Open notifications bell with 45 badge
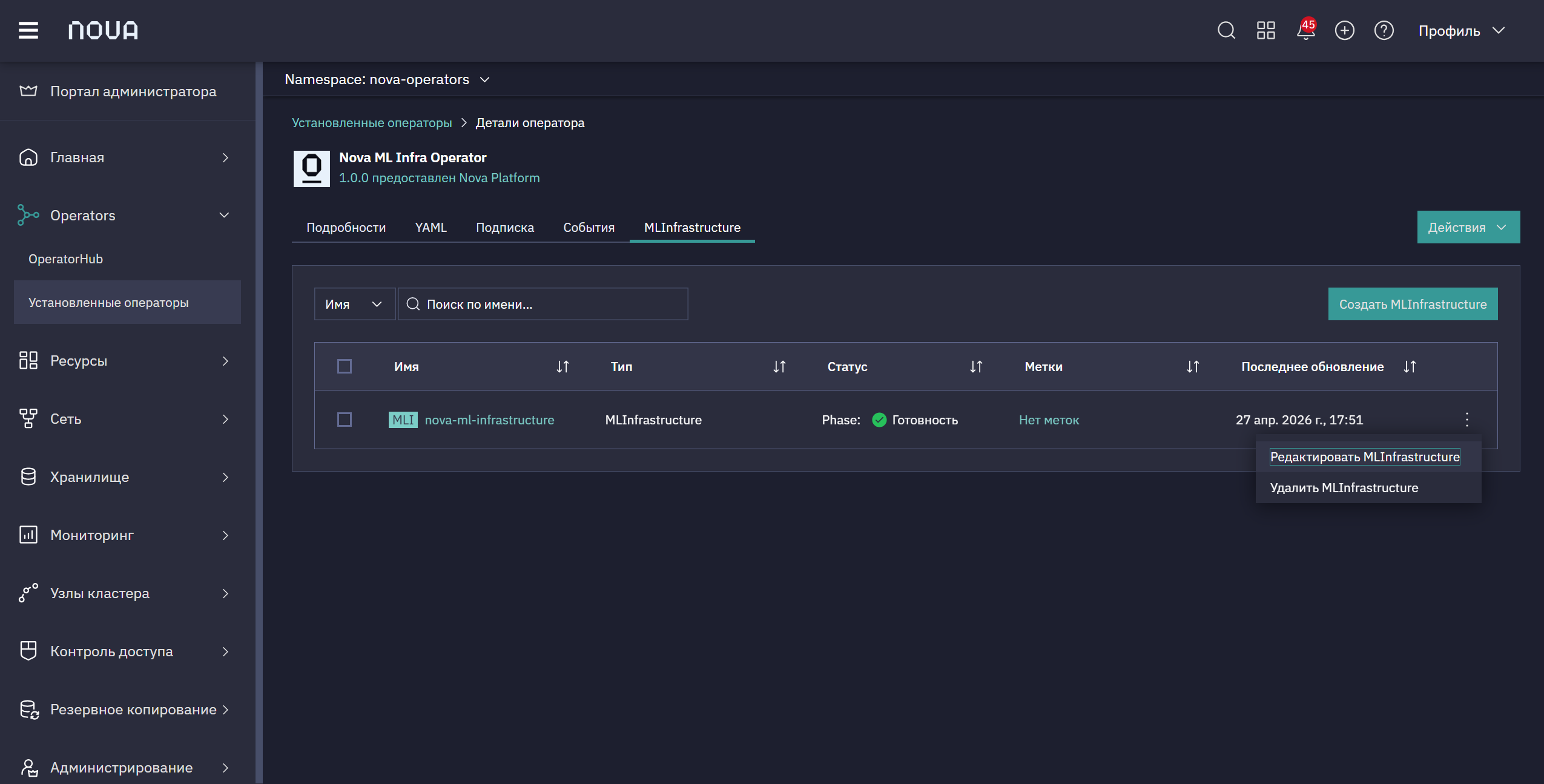Viewport: 1544px width, 784px height. [1305, 30]
